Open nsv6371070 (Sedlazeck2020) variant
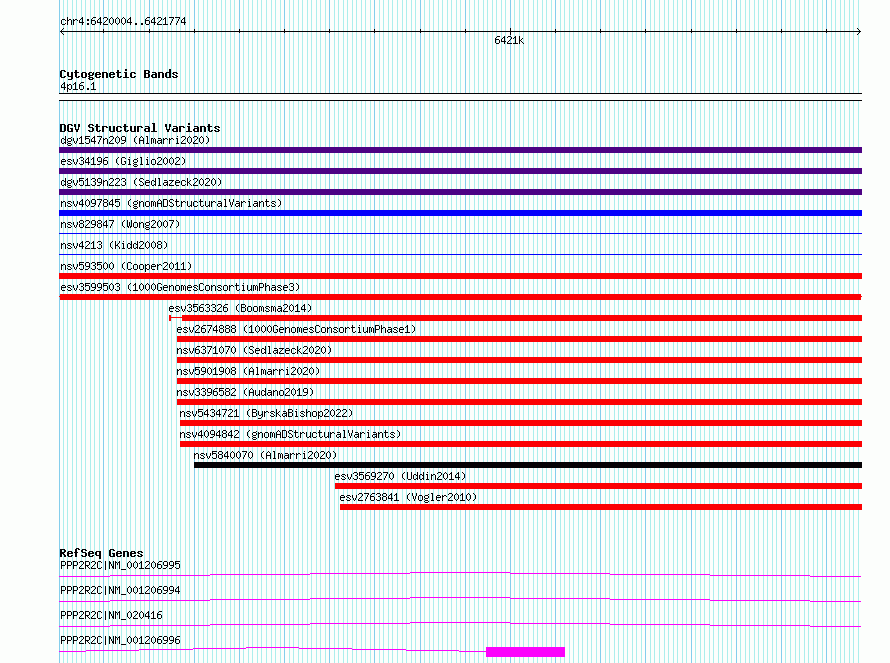This screenshot has height=663, width=890. coord(254,350)
